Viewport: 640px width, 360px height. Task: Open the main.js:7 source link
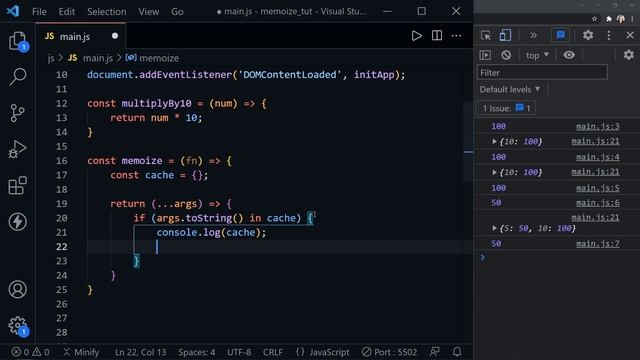click(598, 244)
